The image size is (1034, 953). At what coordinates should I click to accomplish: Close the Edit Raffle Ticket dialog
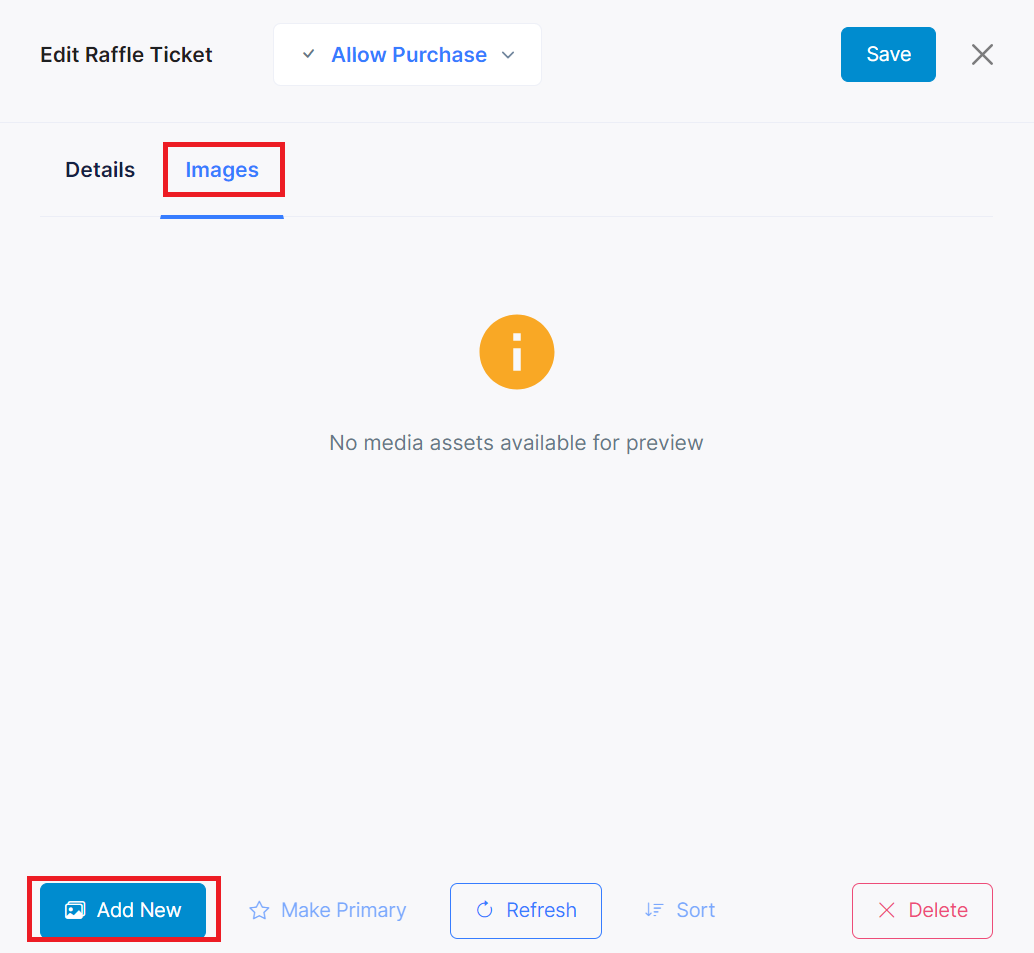[x=982, y=55]
